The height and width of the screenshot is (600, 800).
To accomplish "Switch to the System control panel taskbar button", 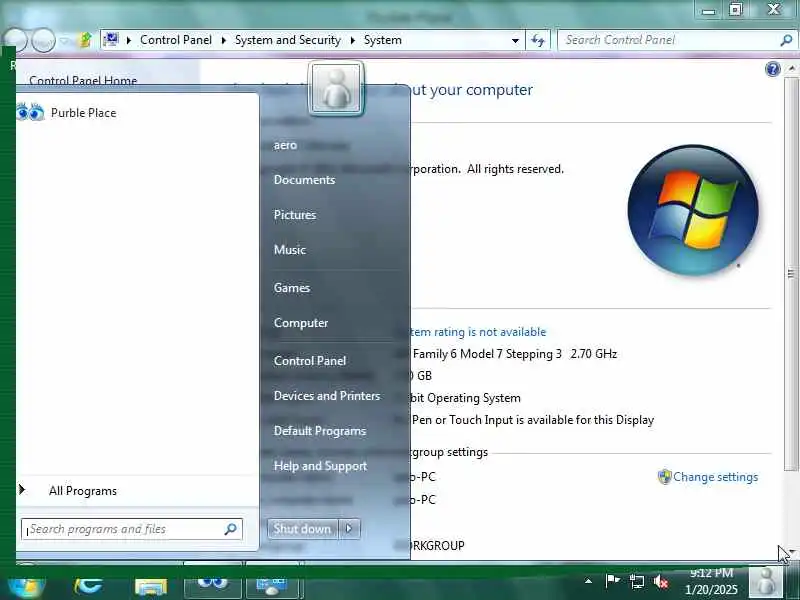I will point(274,585).
